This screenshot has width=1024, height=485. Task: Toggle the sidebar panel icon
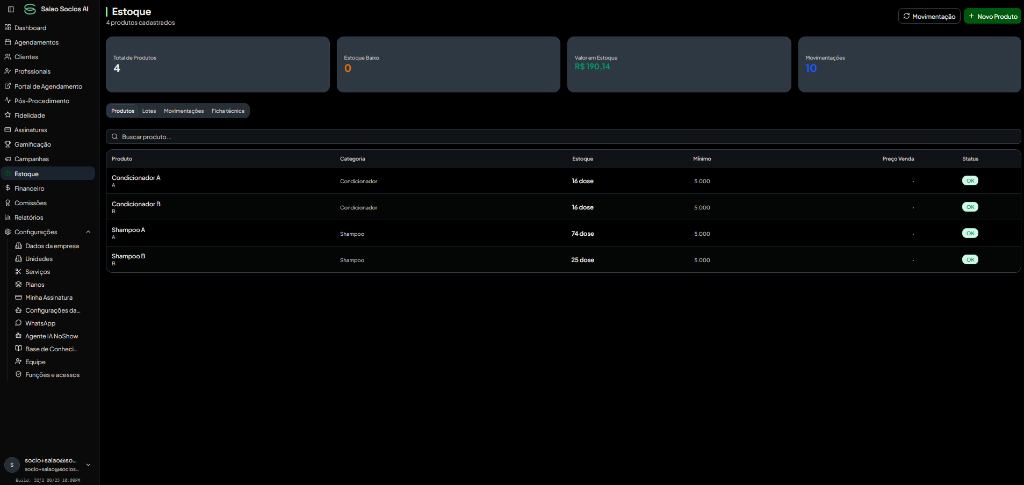(10, 9)
